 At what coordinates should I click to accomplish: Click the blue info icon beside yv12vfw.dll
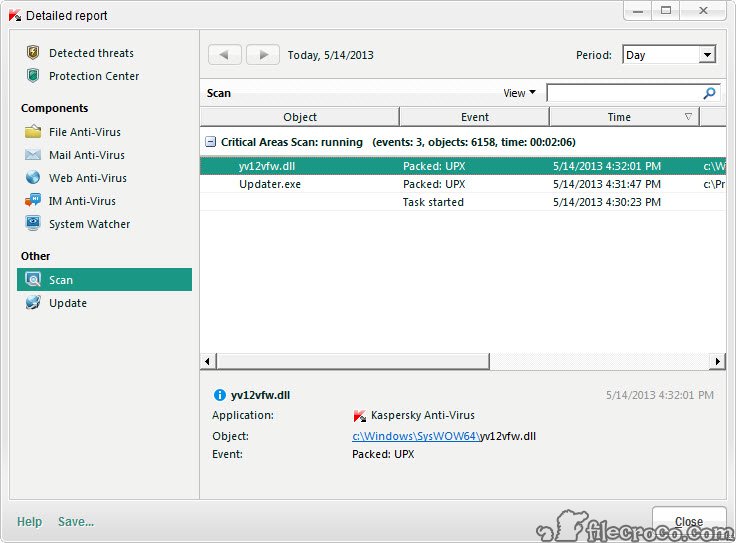(x=219, y=395)
